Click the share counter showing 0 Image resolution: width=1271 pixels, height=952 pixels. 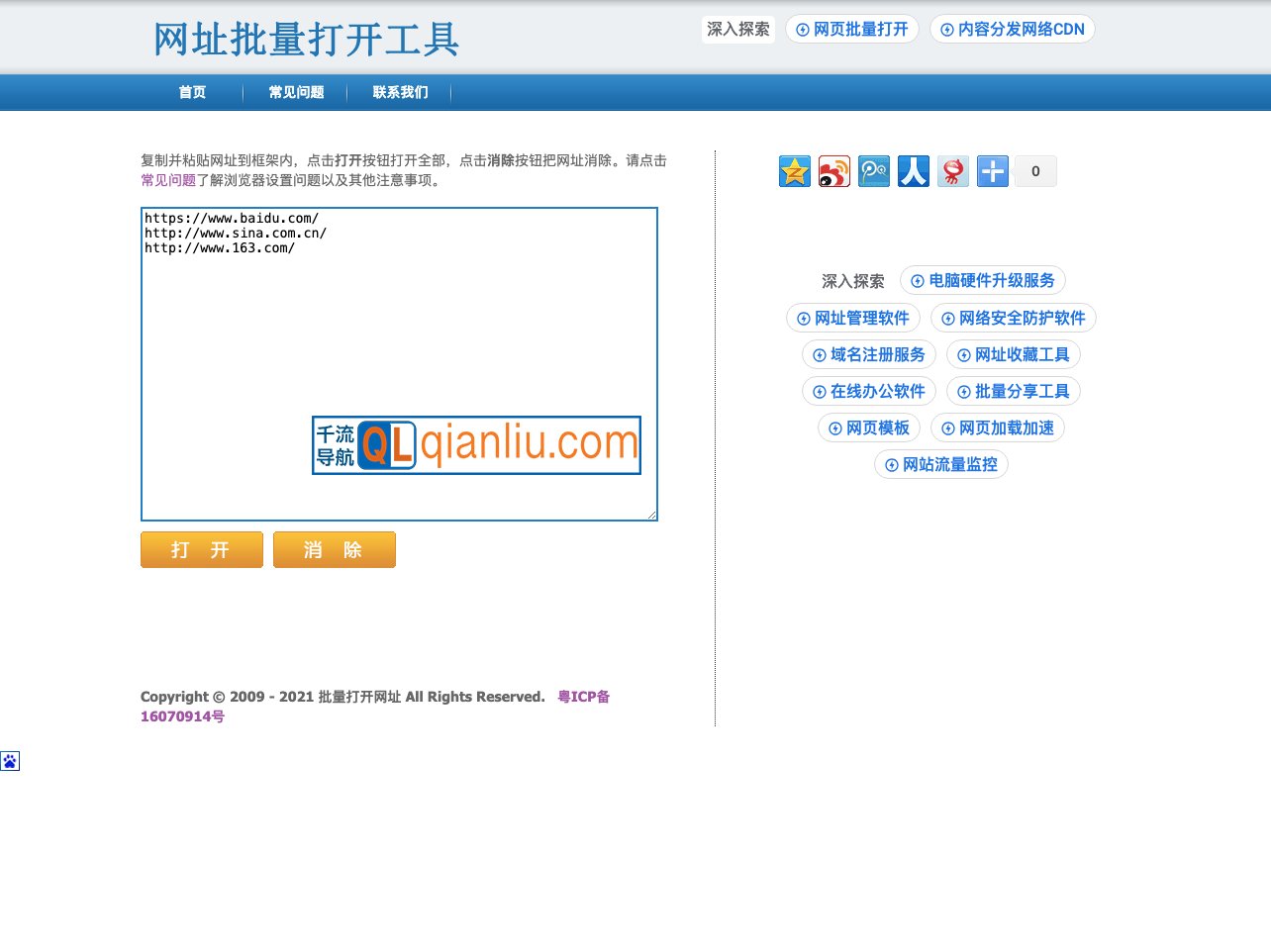click(x=1034, y=170)
